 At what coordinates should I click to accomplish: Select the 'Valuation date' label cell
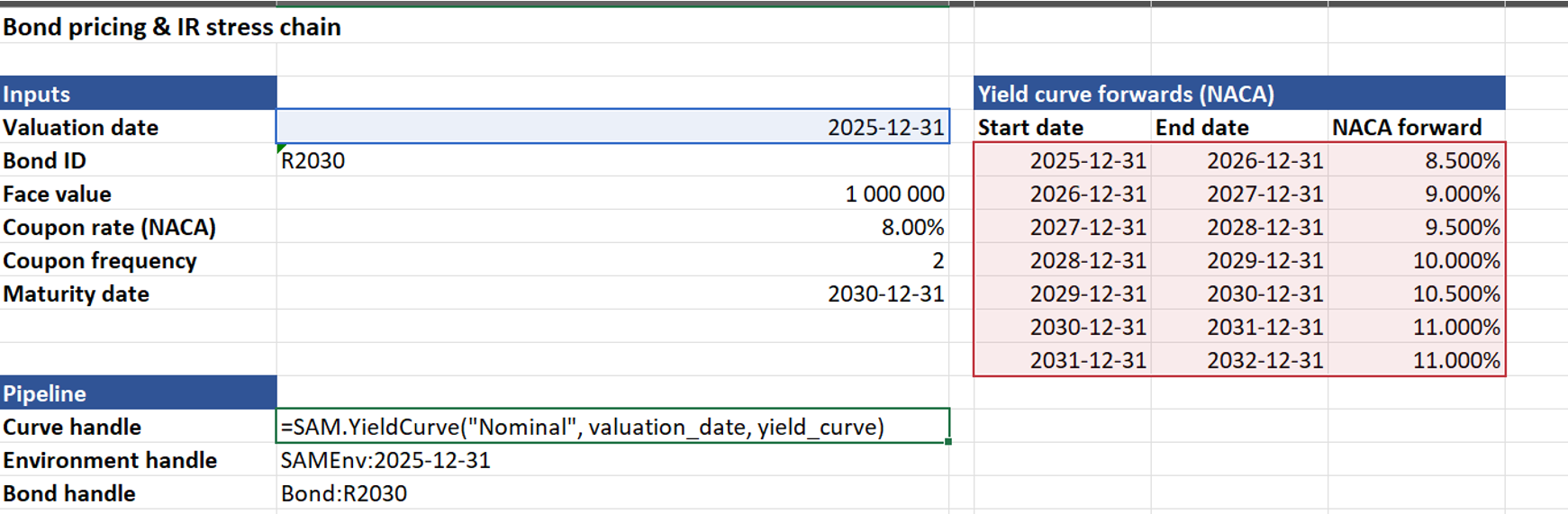[138, 127]
